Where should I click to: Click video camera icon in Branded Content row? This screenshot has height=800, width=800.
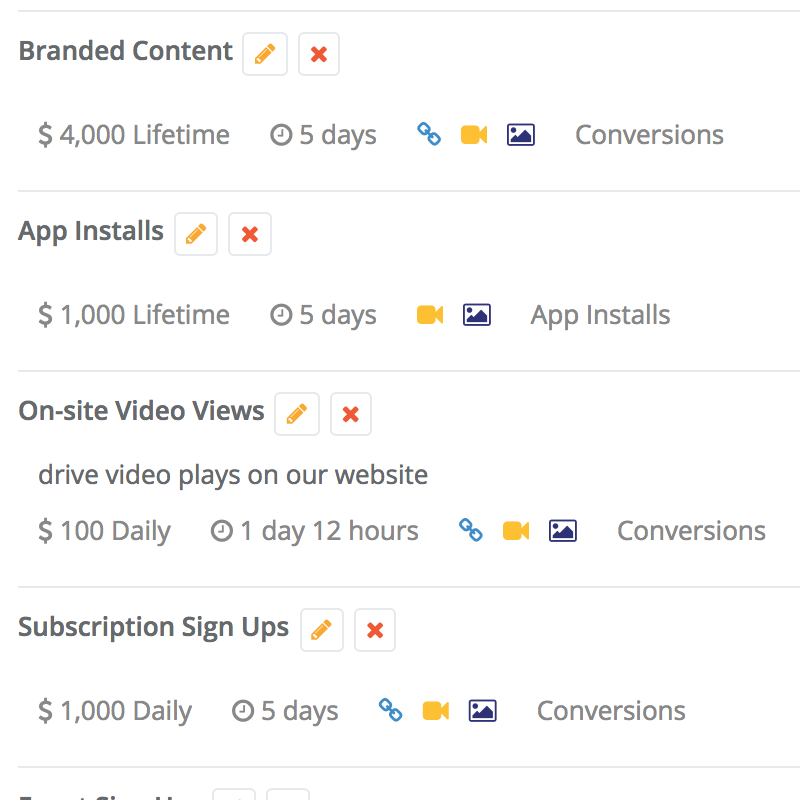point(474,135)
